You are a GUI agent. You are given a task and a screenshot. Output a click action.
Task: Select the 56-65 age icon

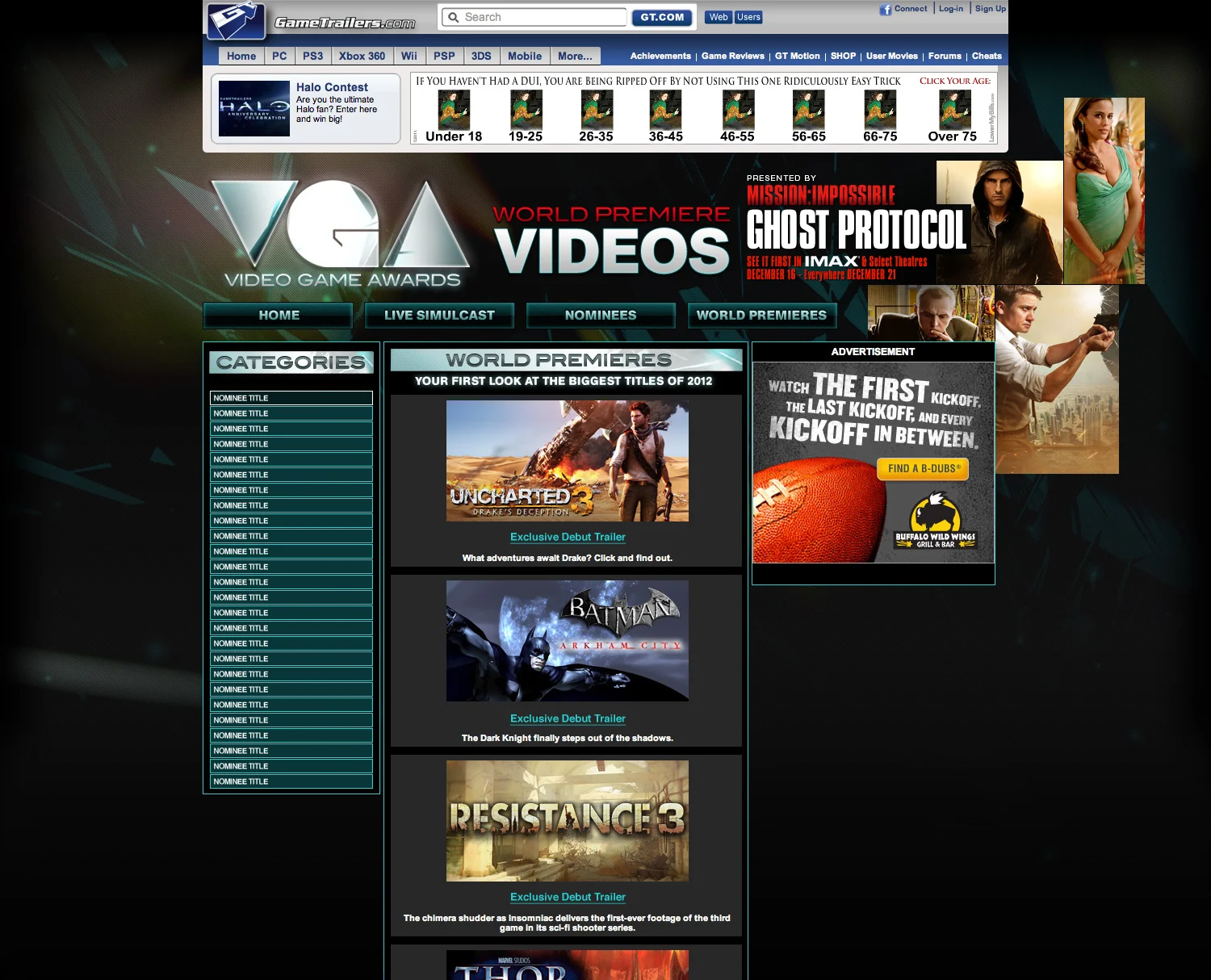(808, 110)
